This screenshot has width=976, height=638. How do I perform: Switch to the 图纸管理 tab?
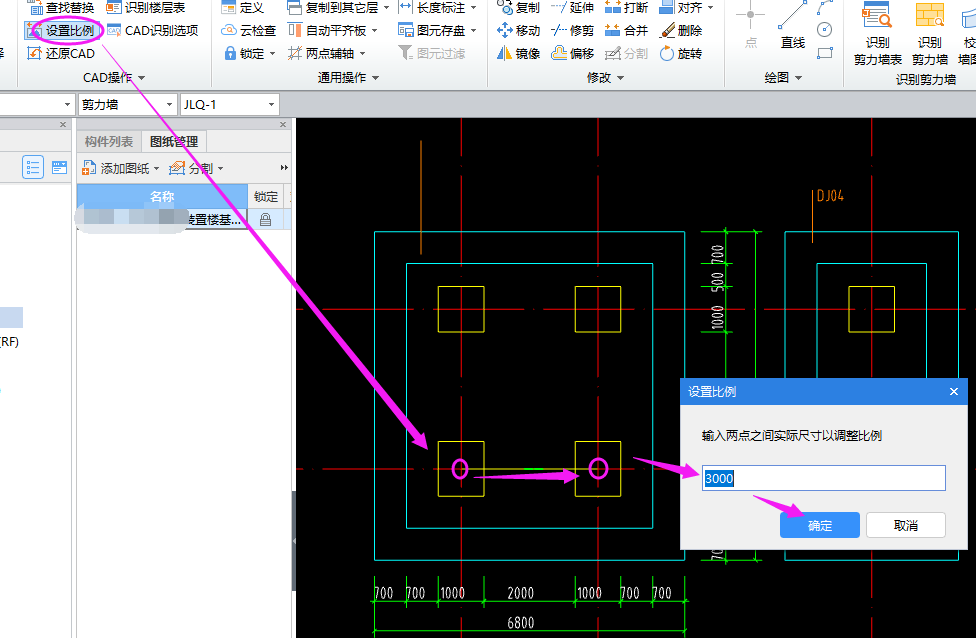tap(174, 142)
